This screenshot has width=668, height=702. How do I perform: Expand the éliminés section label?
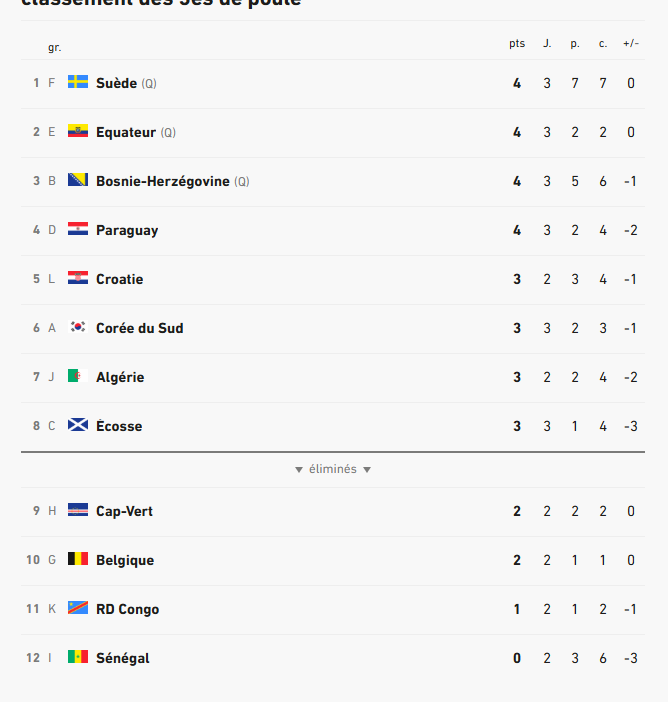[333, 469]
